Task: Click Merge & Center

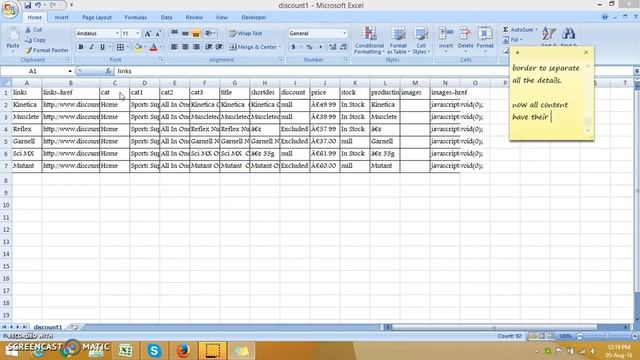Action: (x=253, y=47)
